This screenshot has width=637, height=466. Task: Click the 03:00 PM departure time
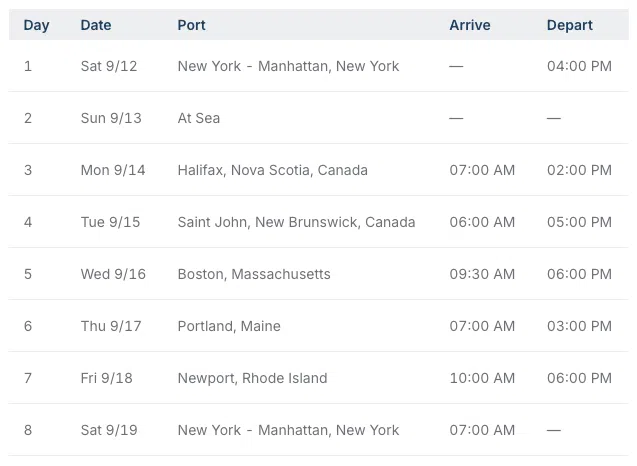click(x=579, y=326)
